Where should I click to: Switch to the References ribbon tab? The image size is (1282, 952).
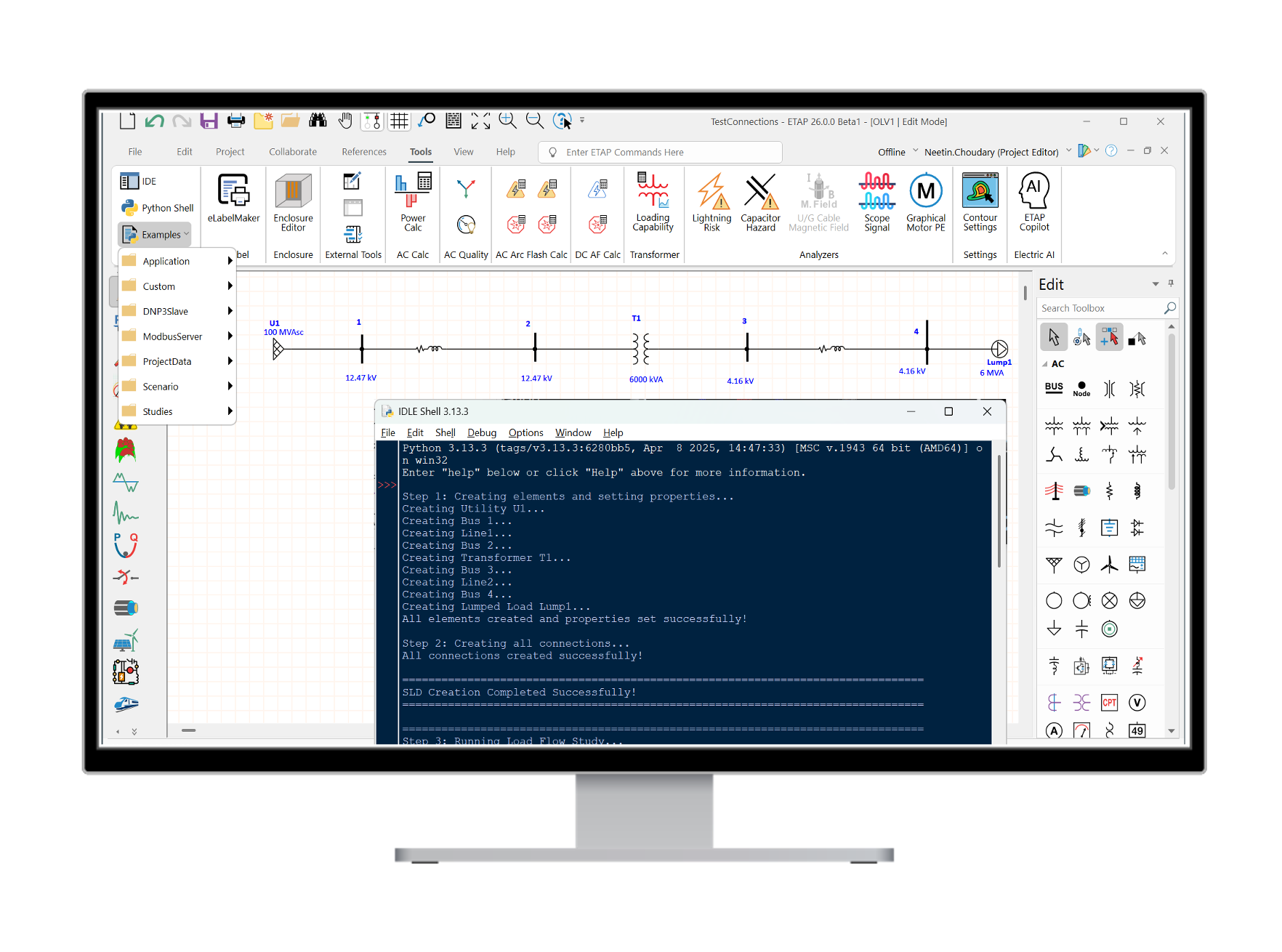364,152
